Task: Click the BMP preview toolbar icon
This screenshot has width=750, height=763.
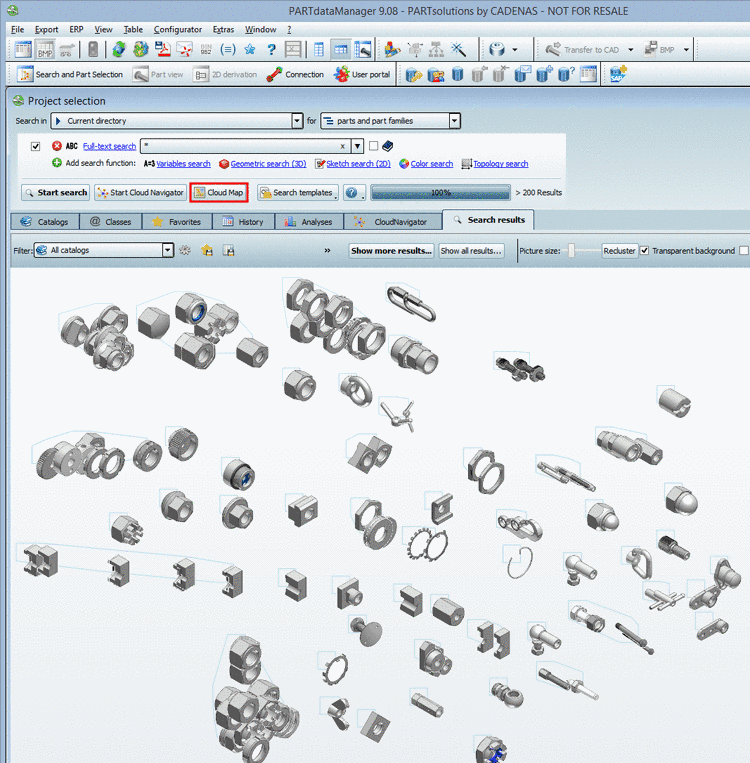Action: pos(45,49)
